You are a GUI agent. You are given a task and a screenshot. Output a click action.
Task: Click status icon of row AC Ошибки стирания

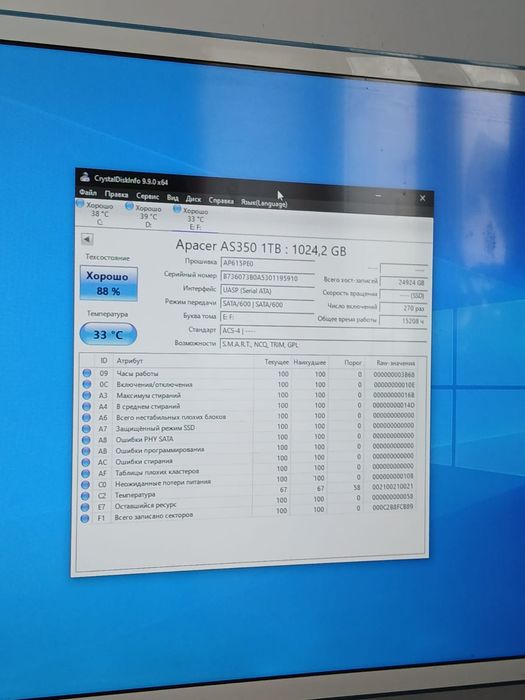coord(86,462)
